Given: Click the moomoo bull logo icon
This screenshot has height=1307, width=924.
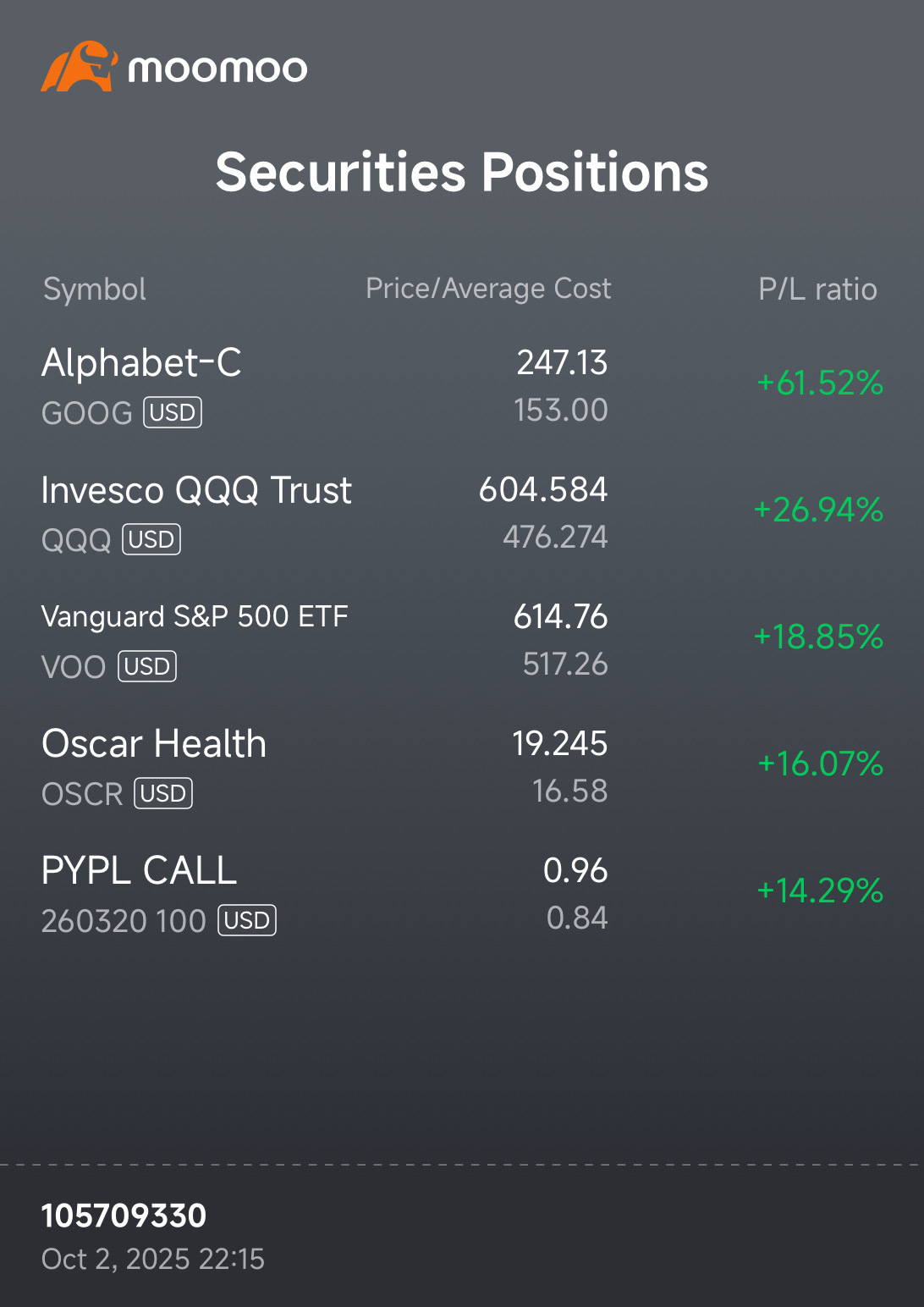Looking at the screenshot, I should point(78,67).
